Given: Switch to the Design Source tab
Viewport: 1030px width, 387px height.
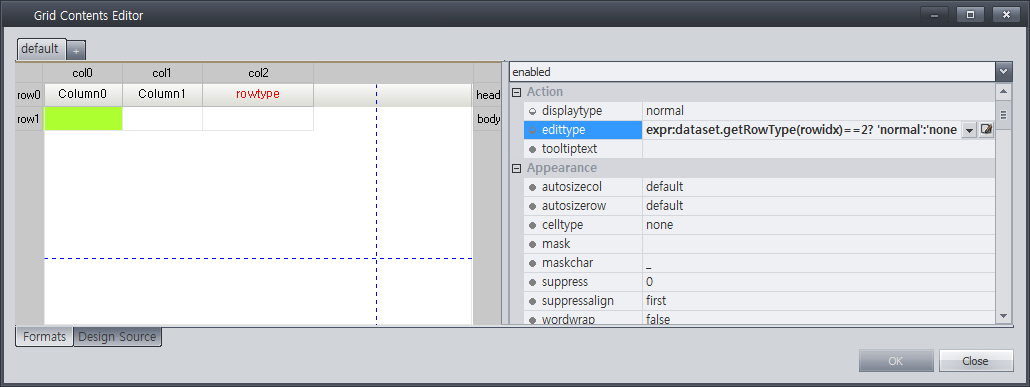Looking at the screenshot, I should point(118,337).
